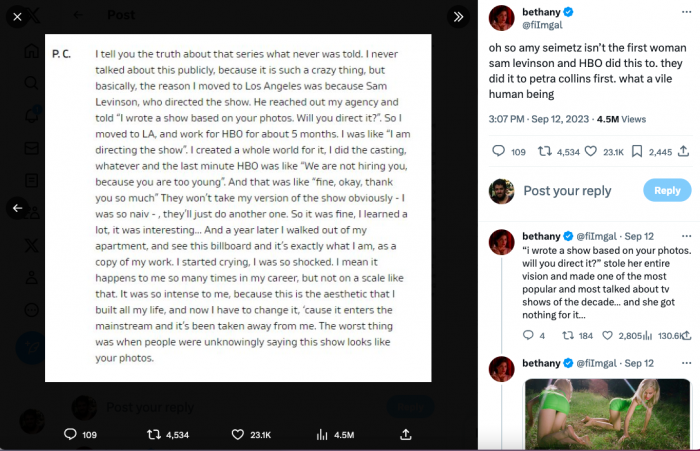This screenshot has height=451, width=700.
Task: Open replies via comment icon under image
Action: 70,434
